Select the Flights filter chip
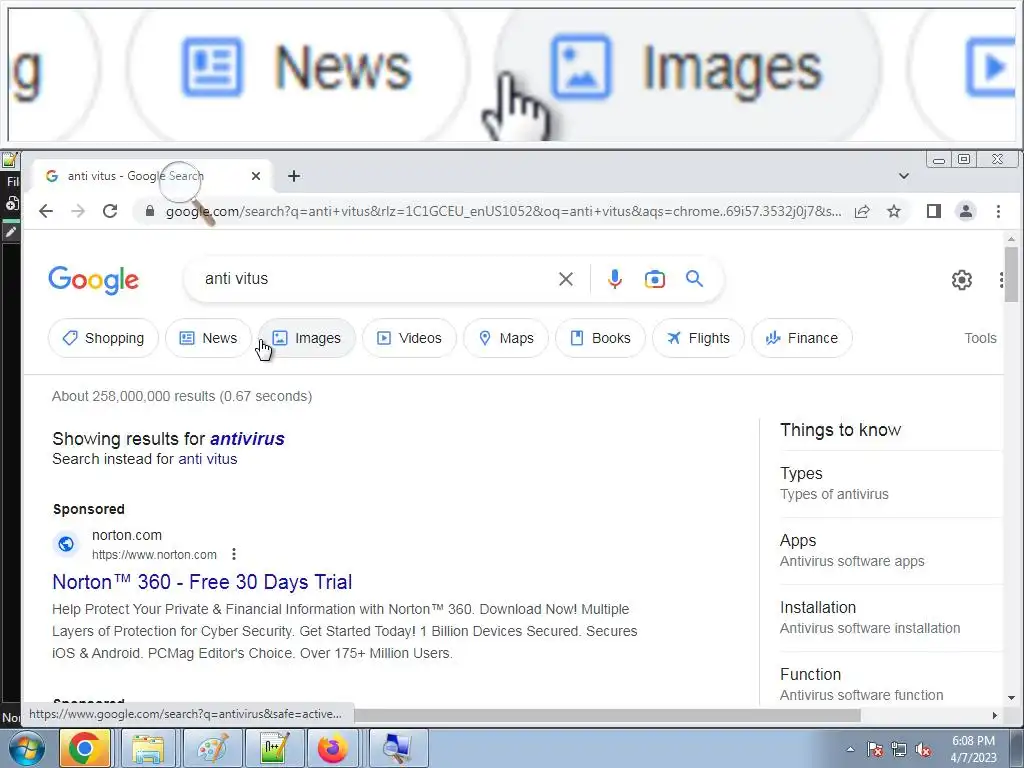This screenshot has width=1024, height=768. coord(698,338)
